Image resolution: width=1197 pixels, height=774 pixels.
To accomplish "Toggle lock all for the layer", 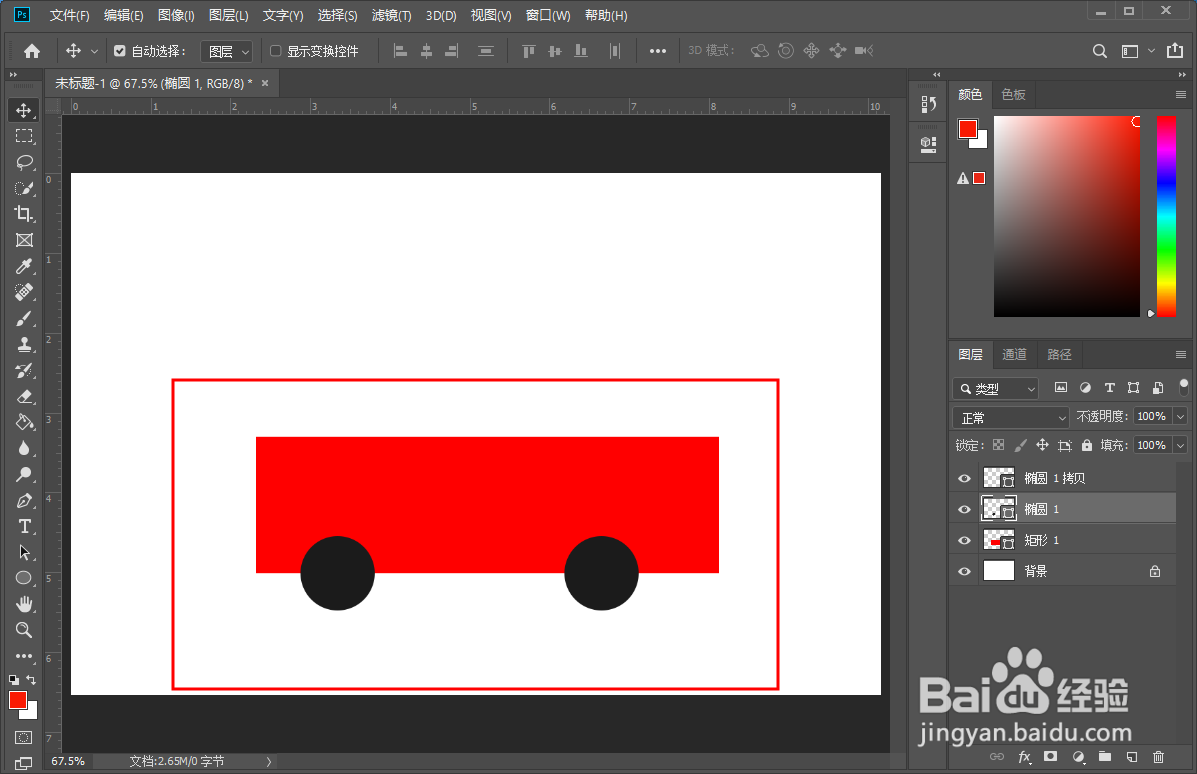I will [x=1086, y=445].
